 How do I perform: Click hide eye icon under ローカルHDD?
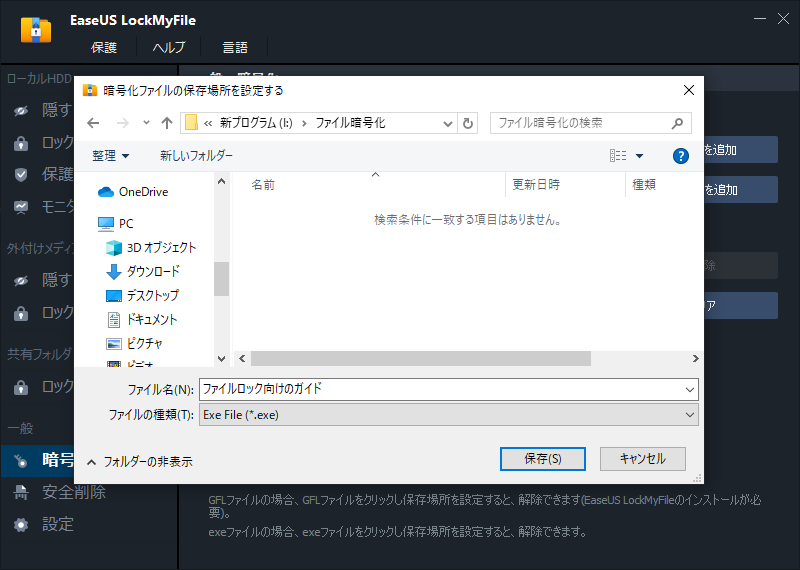(x=21, y=111)
